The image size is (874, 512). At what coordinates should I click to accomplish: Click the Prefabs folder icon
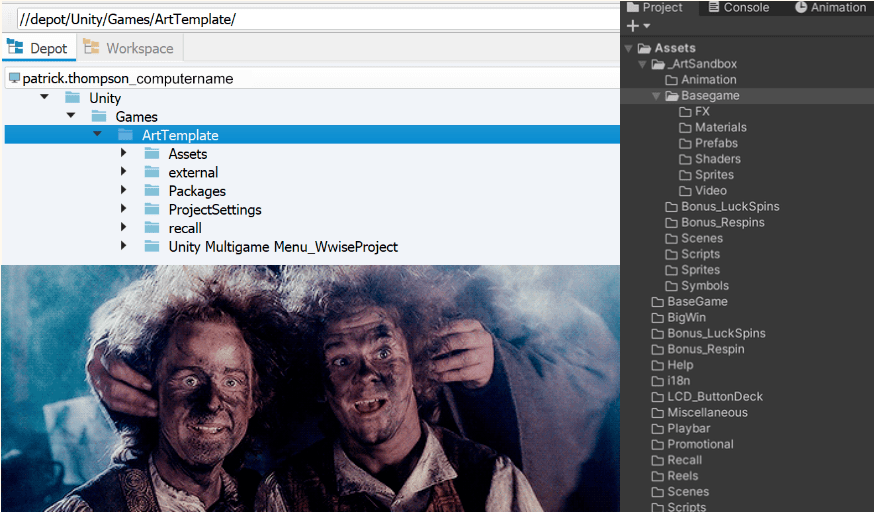tap(685, 144)
